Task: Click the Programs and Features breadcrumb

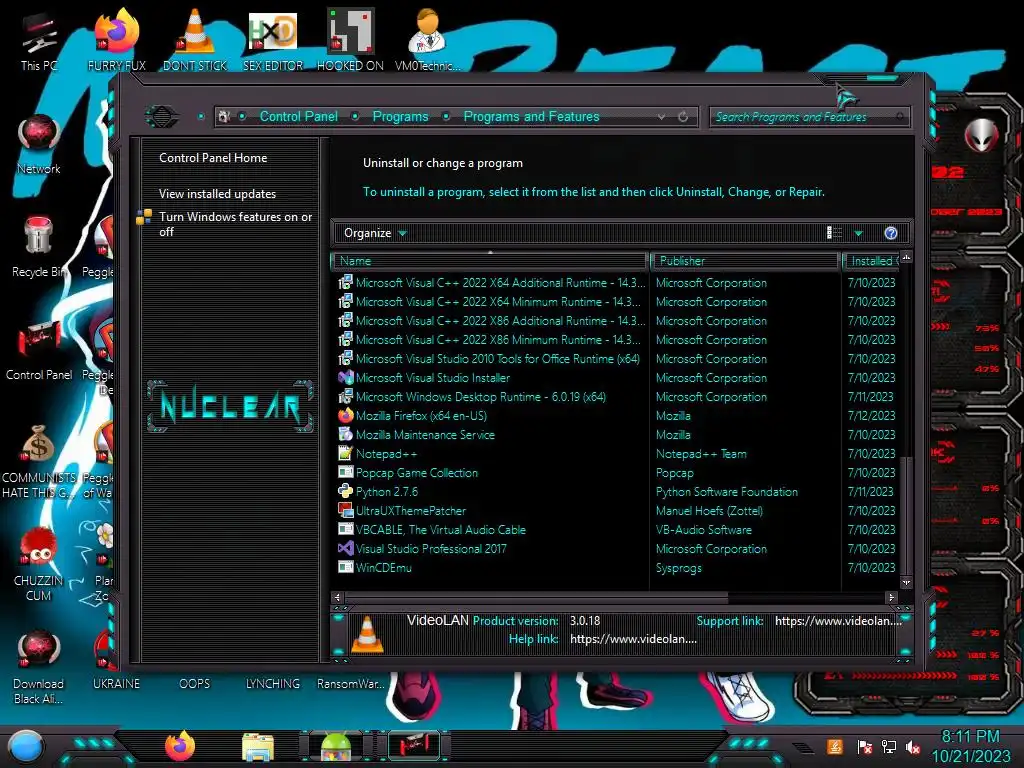Action: 531,116
